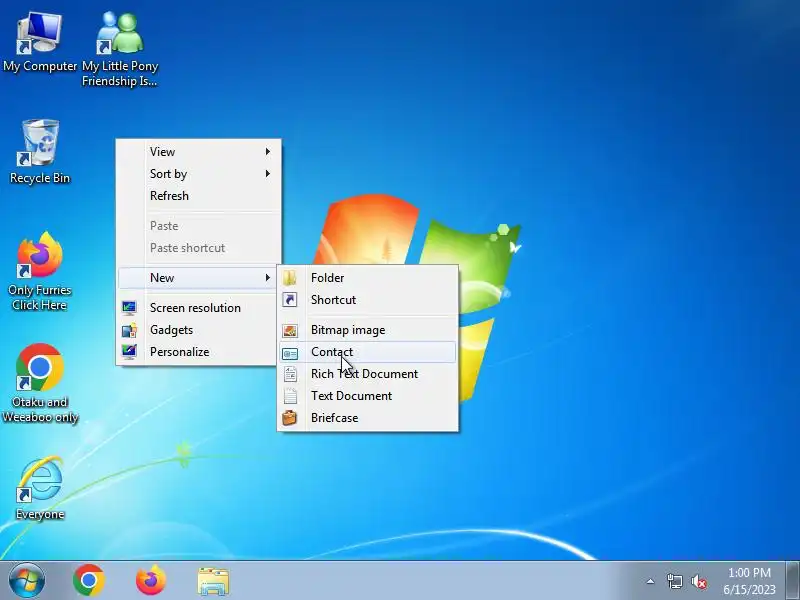Select the Internet Explorer 'Everyone' shortcut
This screenshot has height=600, width=800.
pyautogui.click(x=40, y=488)
